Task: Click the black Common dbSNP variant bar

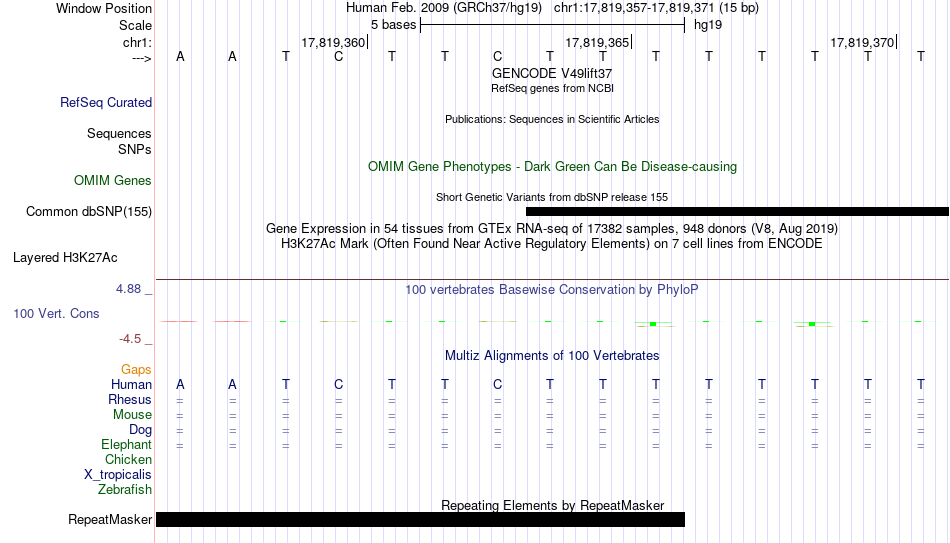Action: 737,212
